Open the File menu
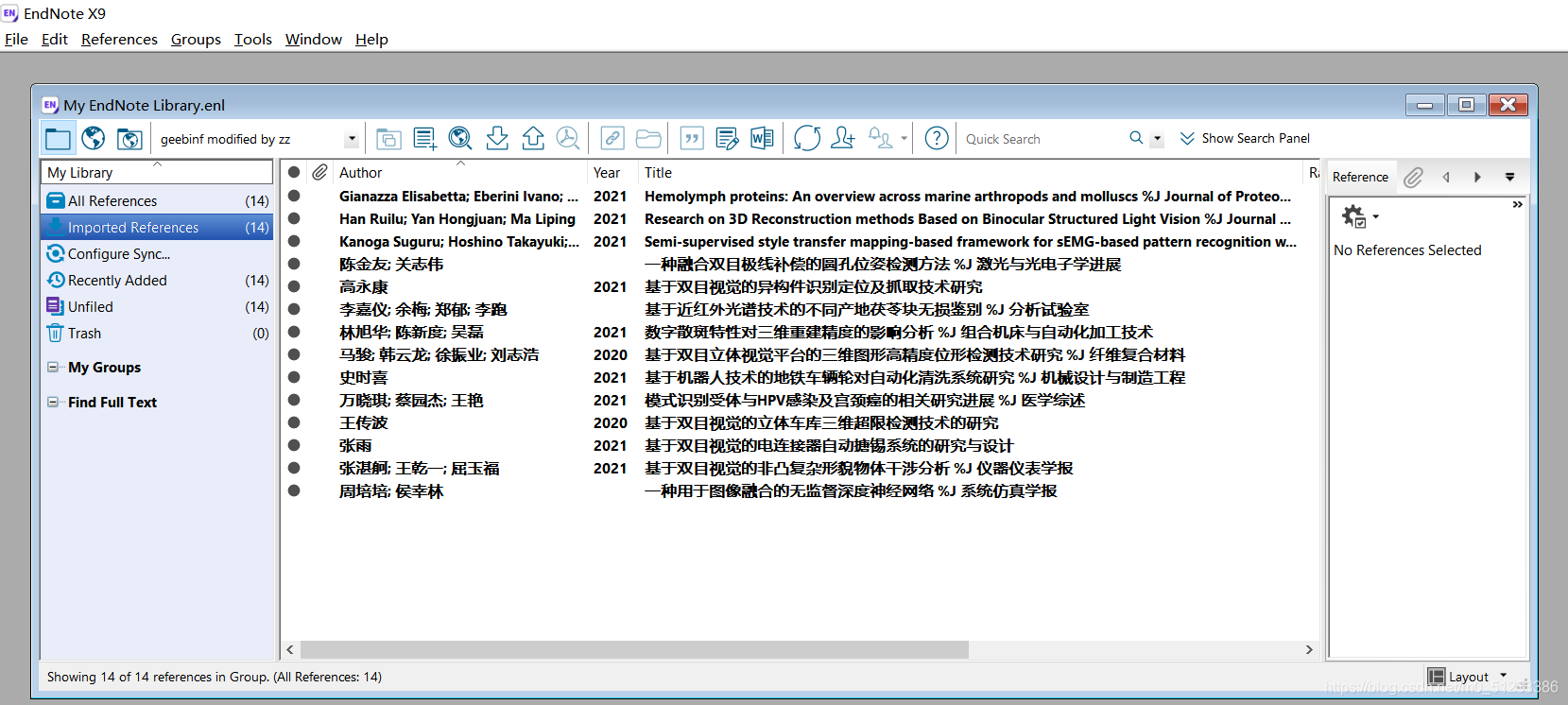Screen dimensions: 1568x705 click(16, 39)
